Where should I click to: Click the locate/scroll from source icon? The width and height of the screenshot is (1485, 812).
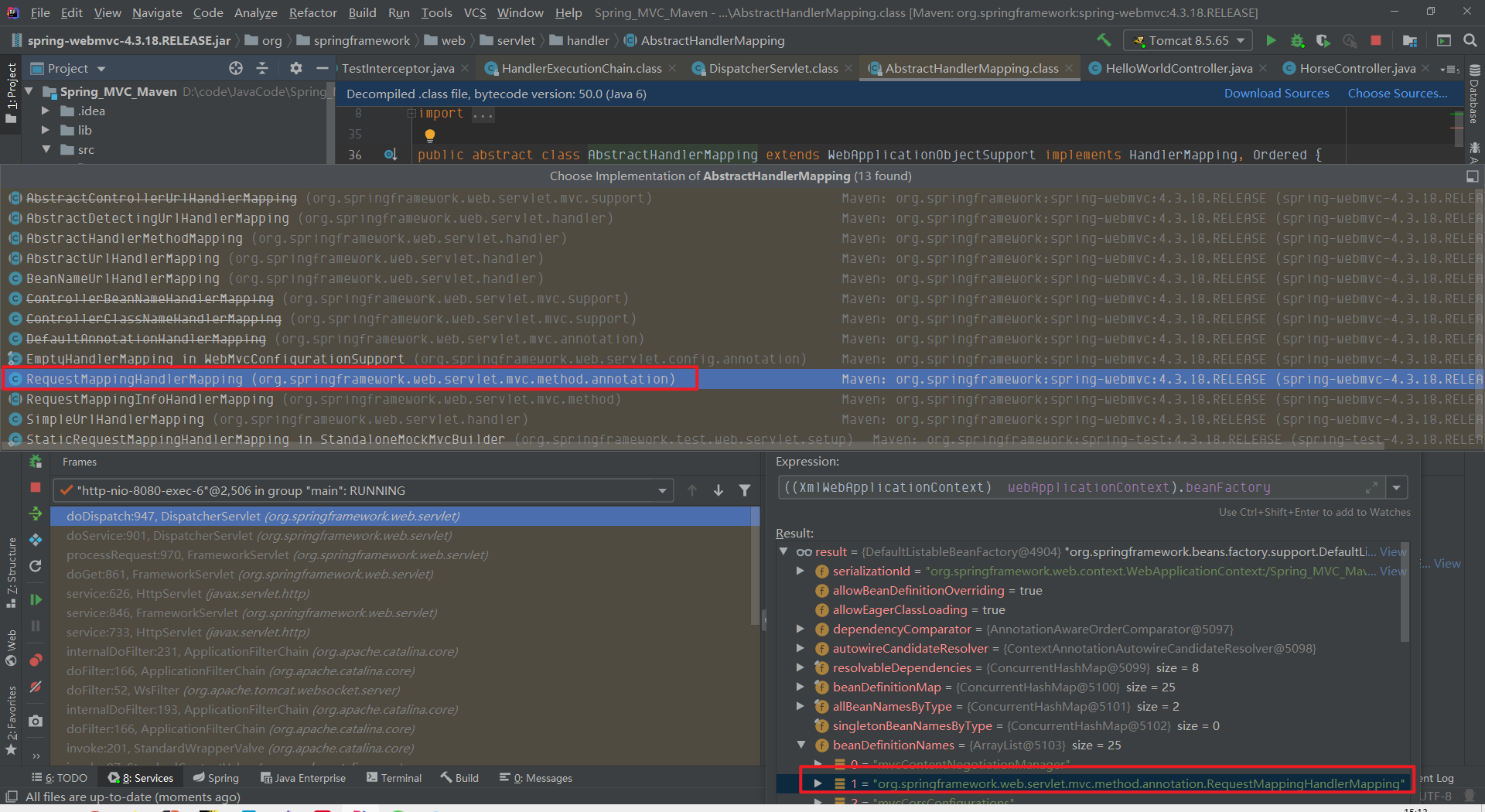(x=236, y=68)
